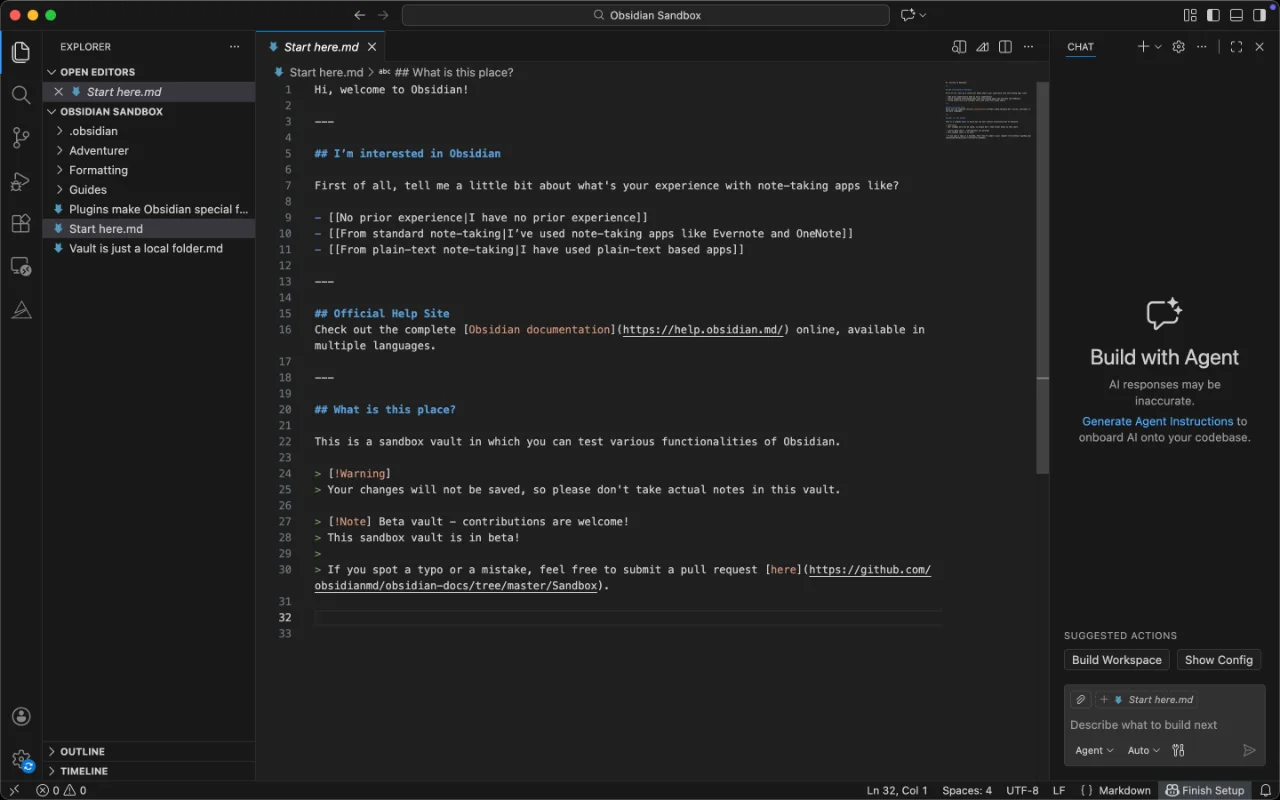Open the Extensions view
Image resolution: width=1280 pixels, height=800 pixels.
21,224
